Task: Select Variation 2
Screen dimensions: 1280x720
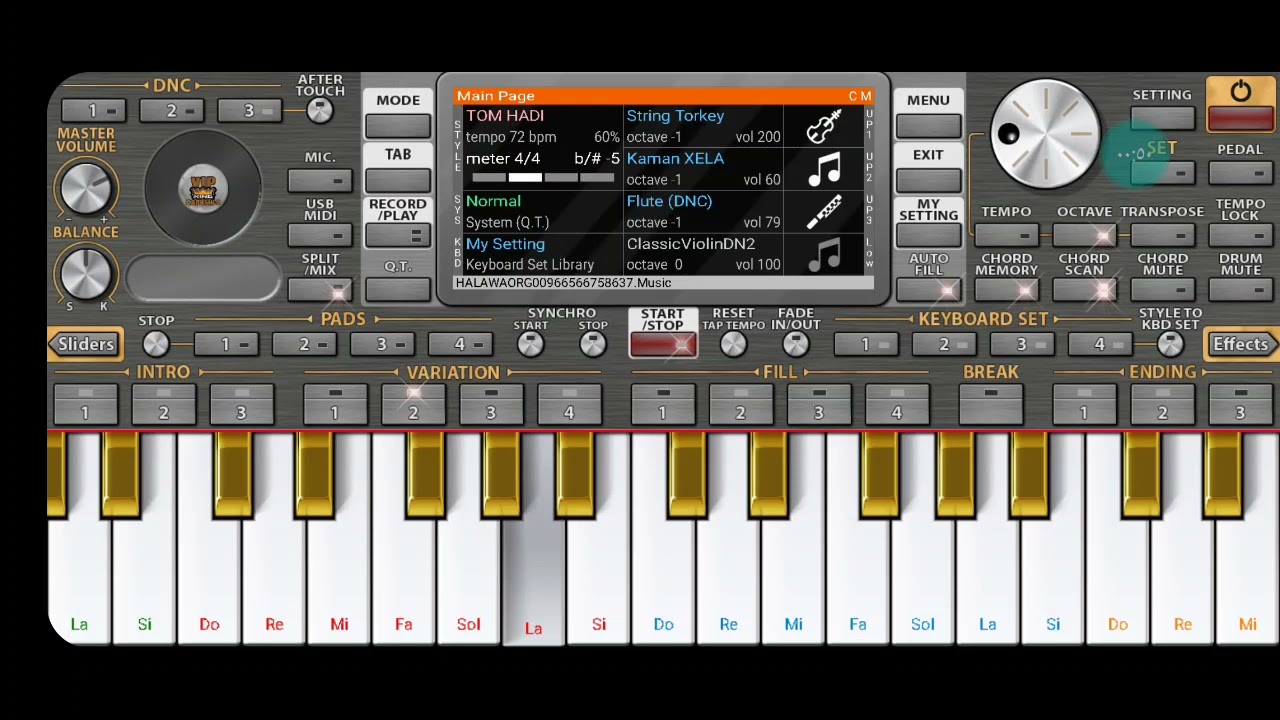Action: point(413,403)
